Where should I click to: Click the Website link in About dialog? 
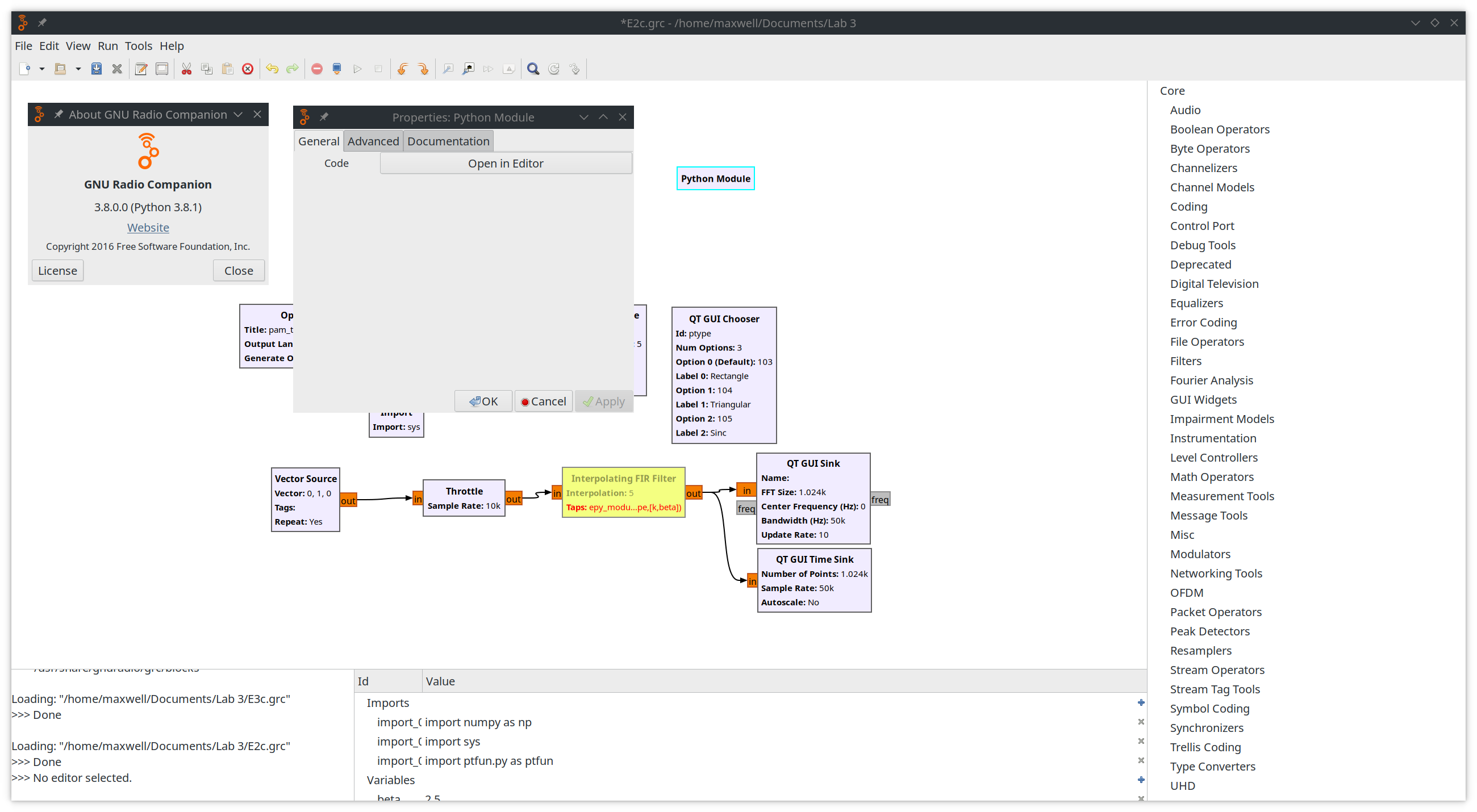click(147, 228)
